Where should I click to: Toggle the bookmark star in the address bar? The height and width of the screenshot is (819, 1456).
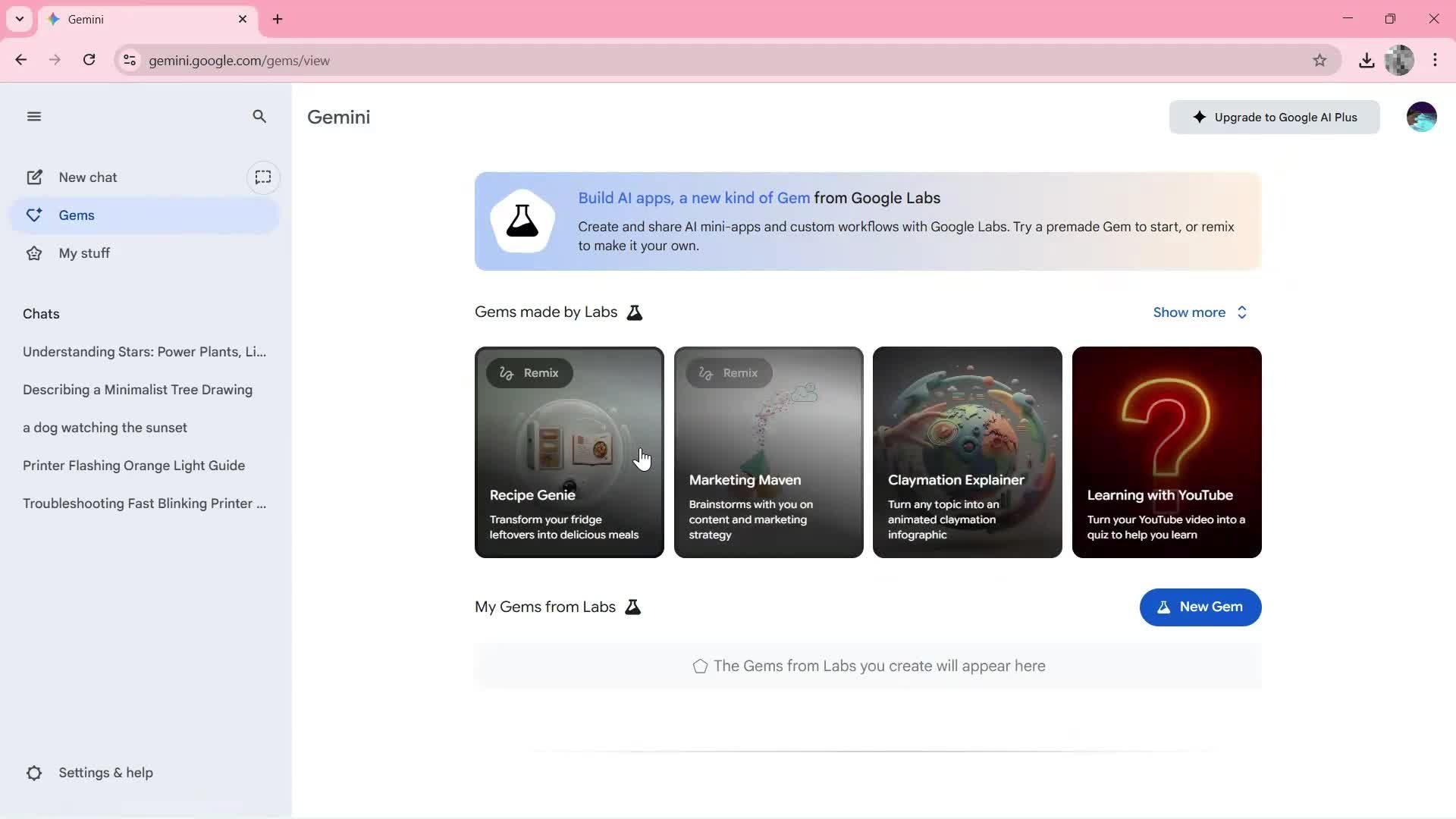(1319, 60)
